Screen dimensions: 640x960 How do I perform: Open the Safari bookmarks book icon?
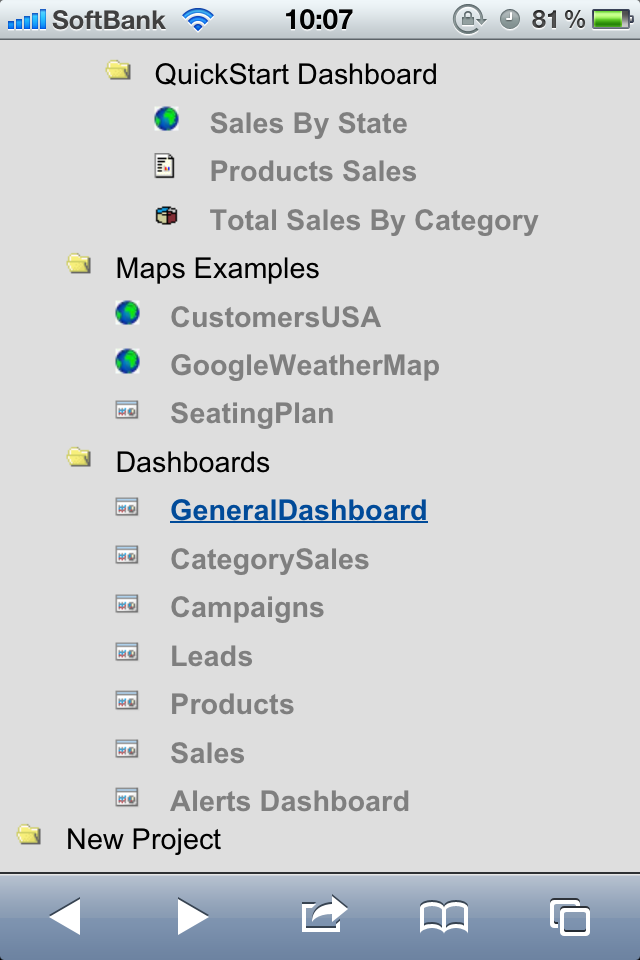(x=444, y=917)
